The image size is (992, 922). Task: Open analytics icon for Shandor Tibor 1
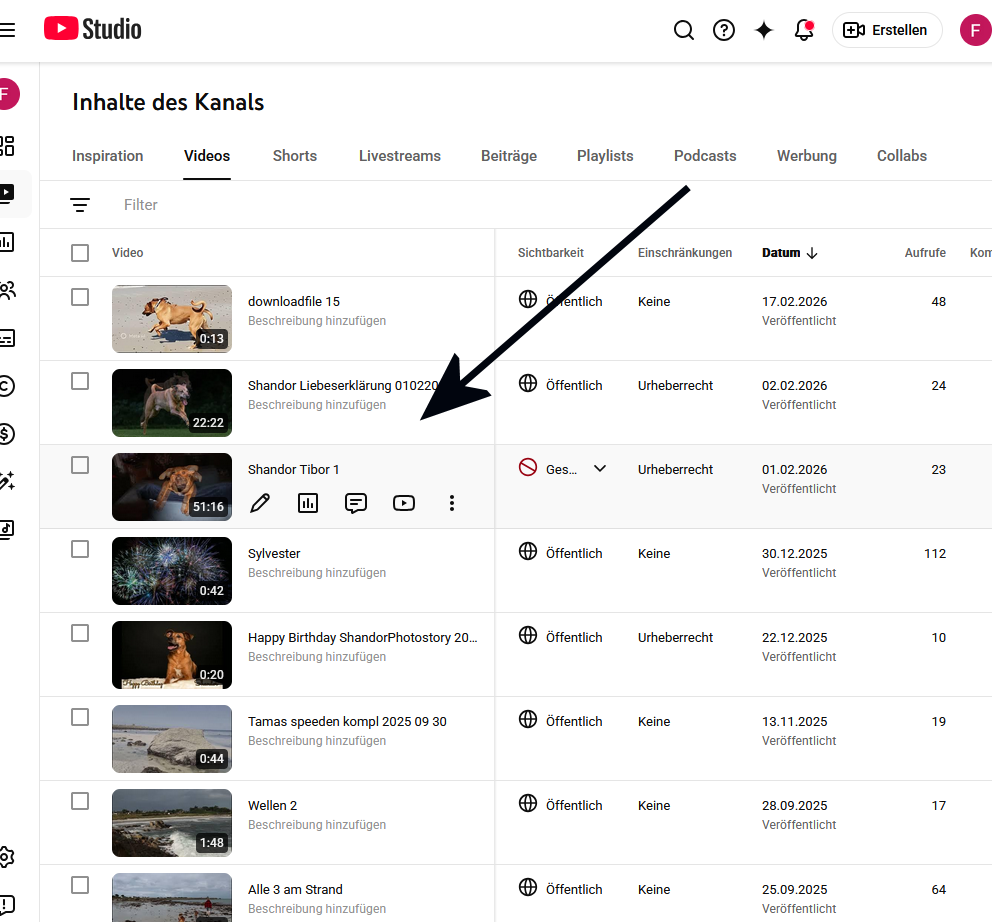coord(308,503)
